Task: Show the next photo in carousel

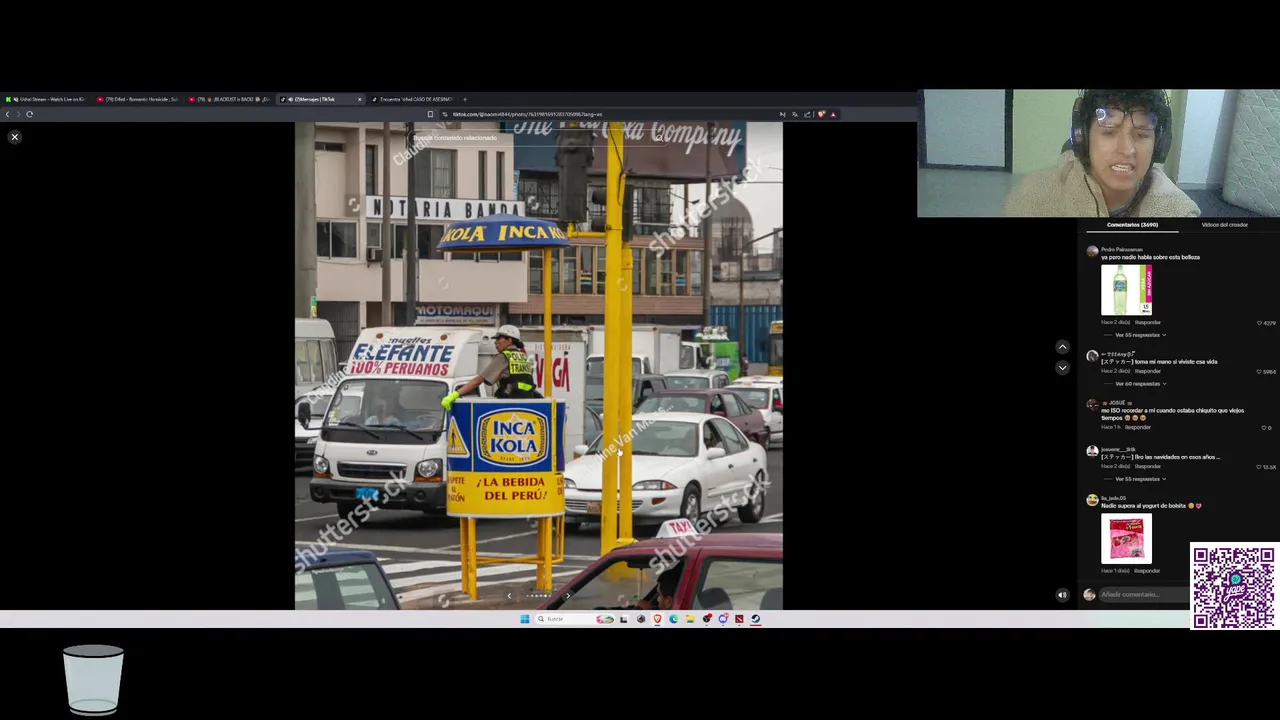Action: [567, 596]
